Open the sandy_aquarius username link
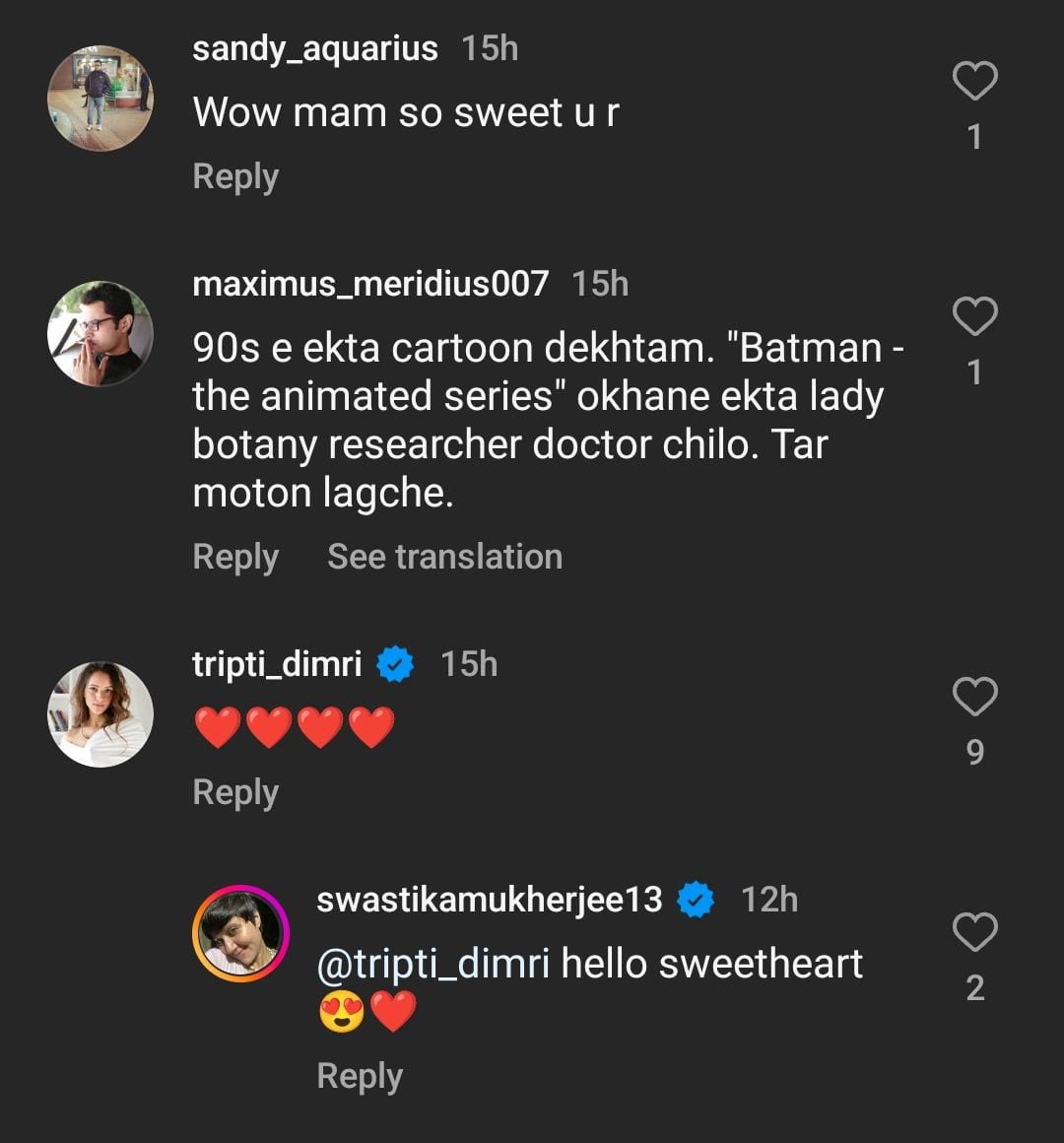Image resolution: width=1064 pixels, height=1143 pixels. [x=315, y=48]
